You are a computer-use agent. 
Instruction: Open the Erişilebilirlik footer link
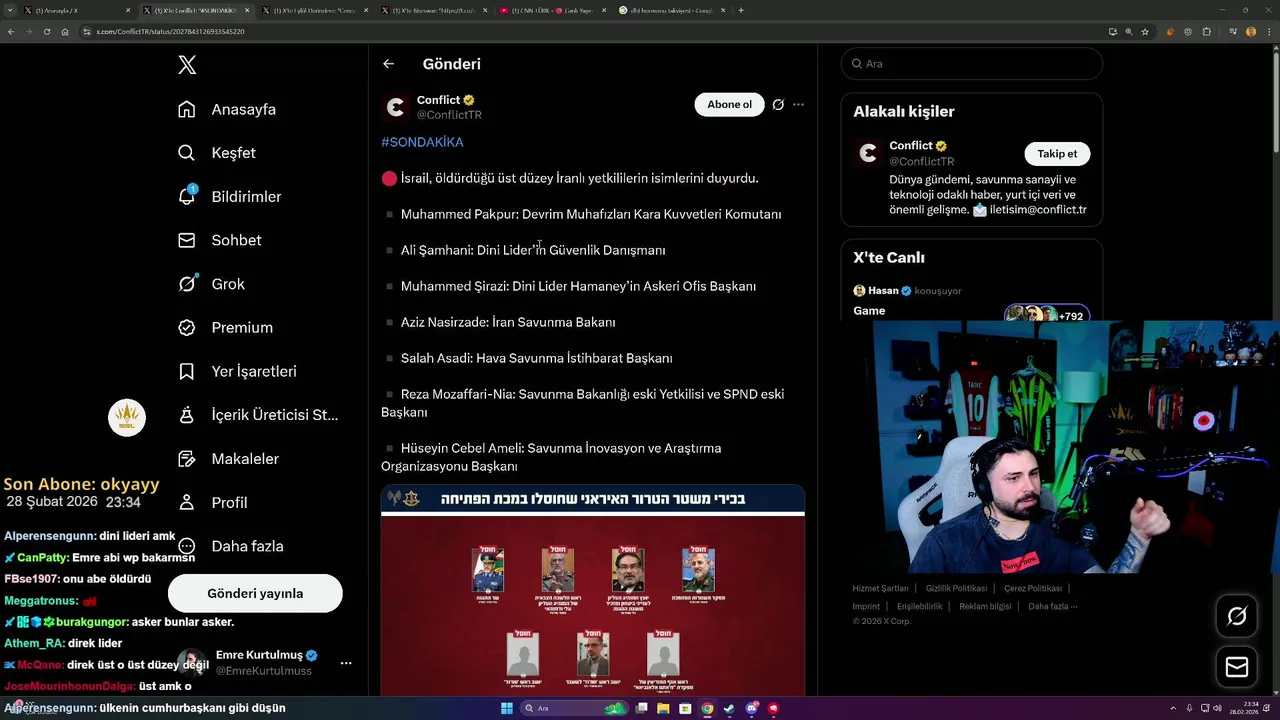point(919,606)
